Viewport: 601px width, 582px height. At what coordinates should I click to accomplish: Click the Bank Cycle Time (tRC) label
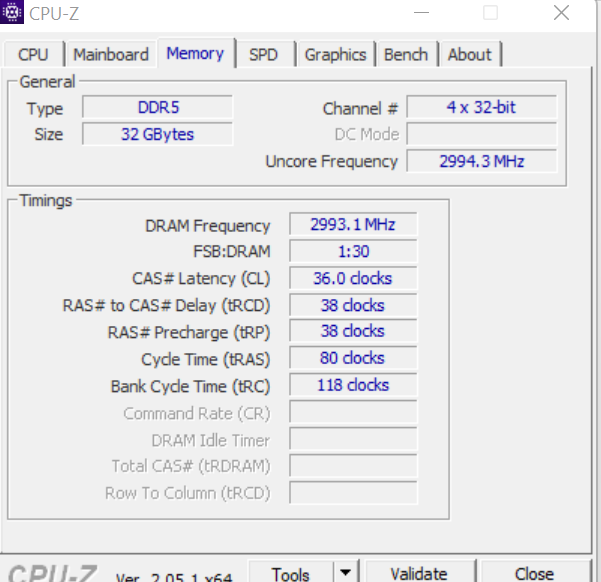coord(190,386)
